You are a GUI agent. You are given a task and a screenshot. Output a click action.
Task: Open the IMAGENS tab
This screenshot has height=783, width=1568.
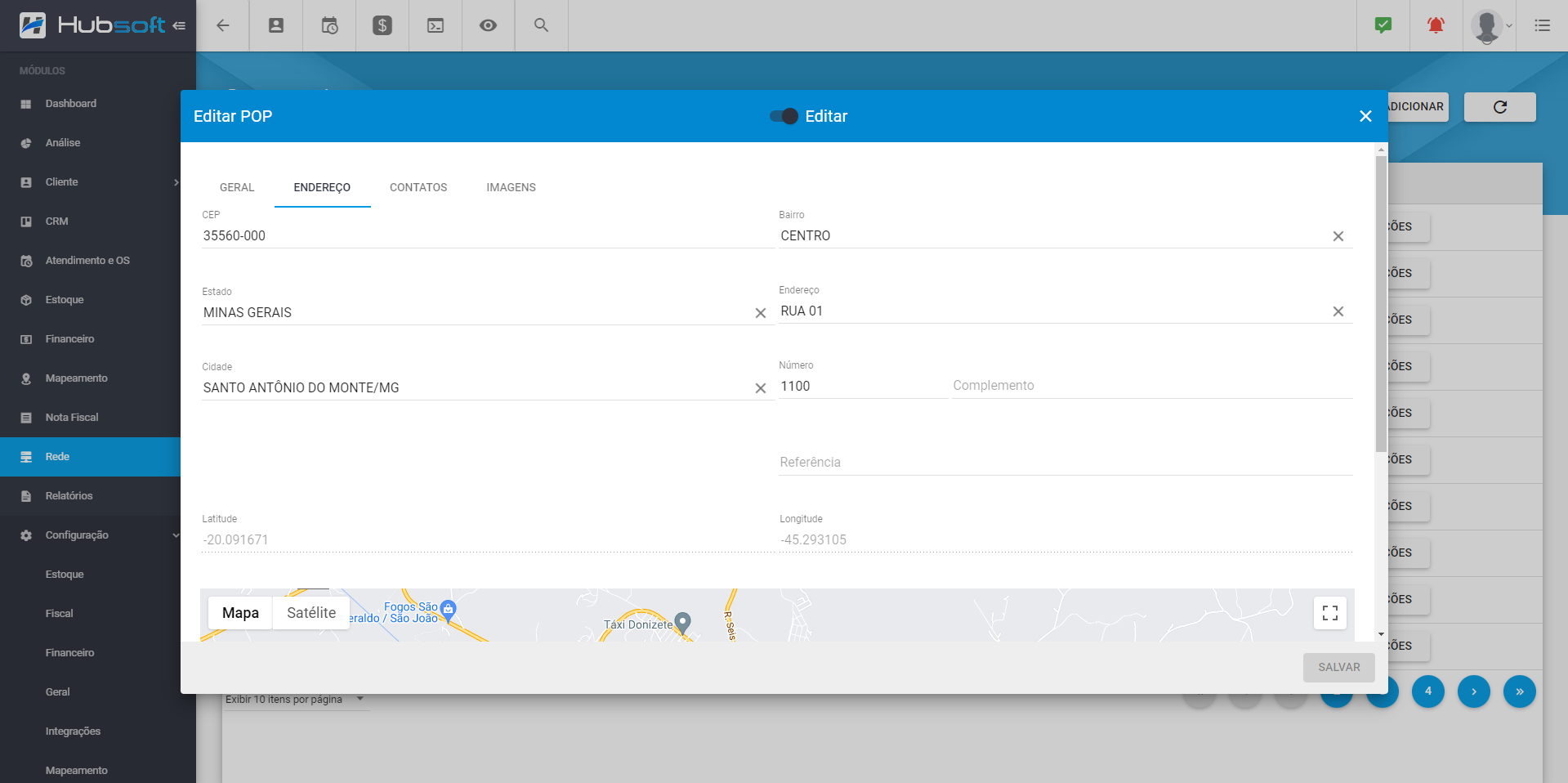coord(511,187)
